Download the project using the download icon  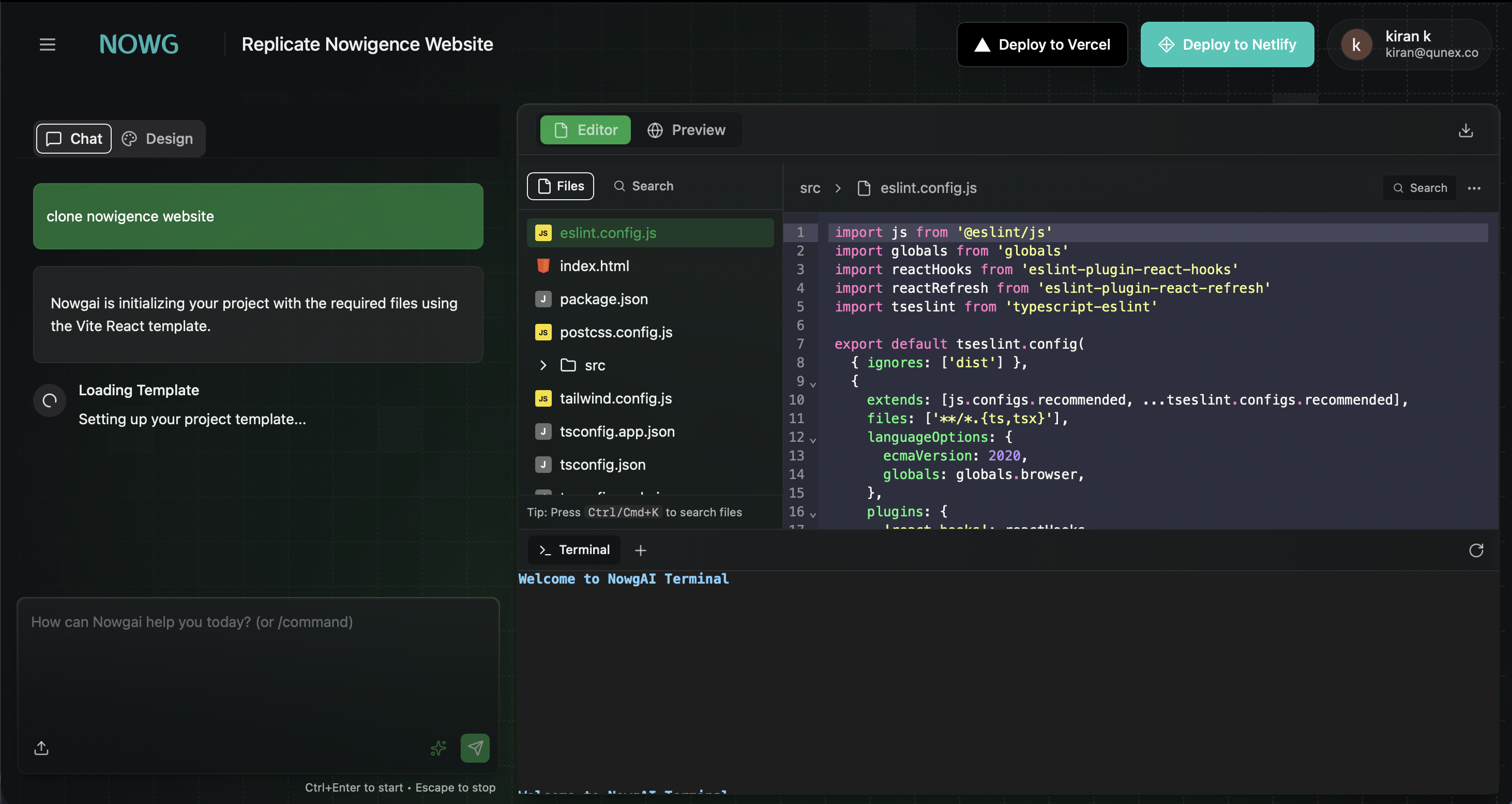click(x=1465, y=130)
